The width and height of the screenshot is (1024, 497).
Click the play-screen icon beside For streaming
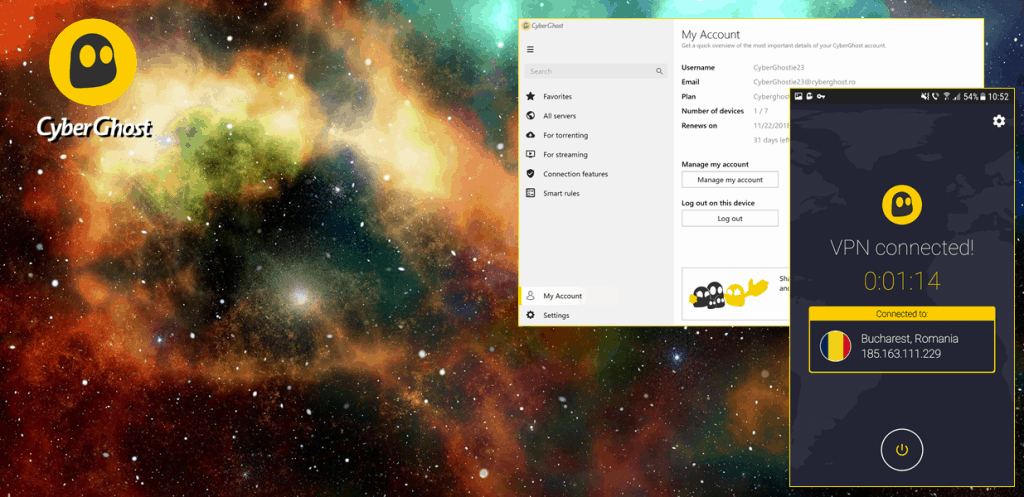[x=530, y=155]
